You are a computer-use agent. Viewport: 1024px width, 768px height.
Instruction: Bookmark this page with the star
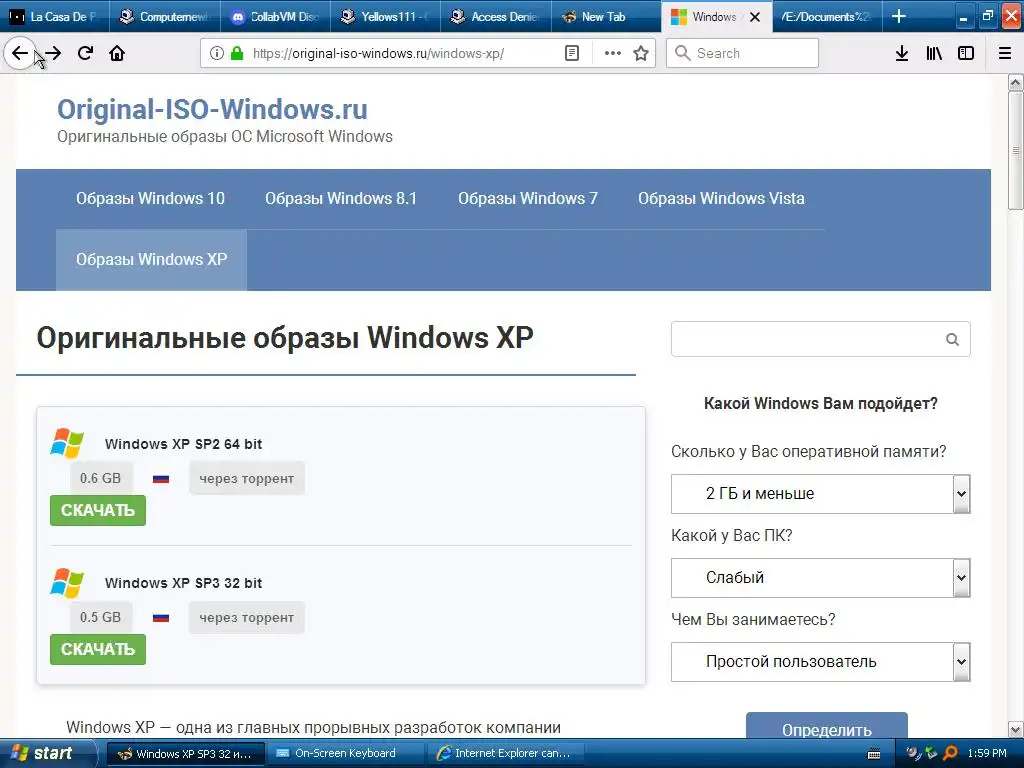(x=641, y=53)
